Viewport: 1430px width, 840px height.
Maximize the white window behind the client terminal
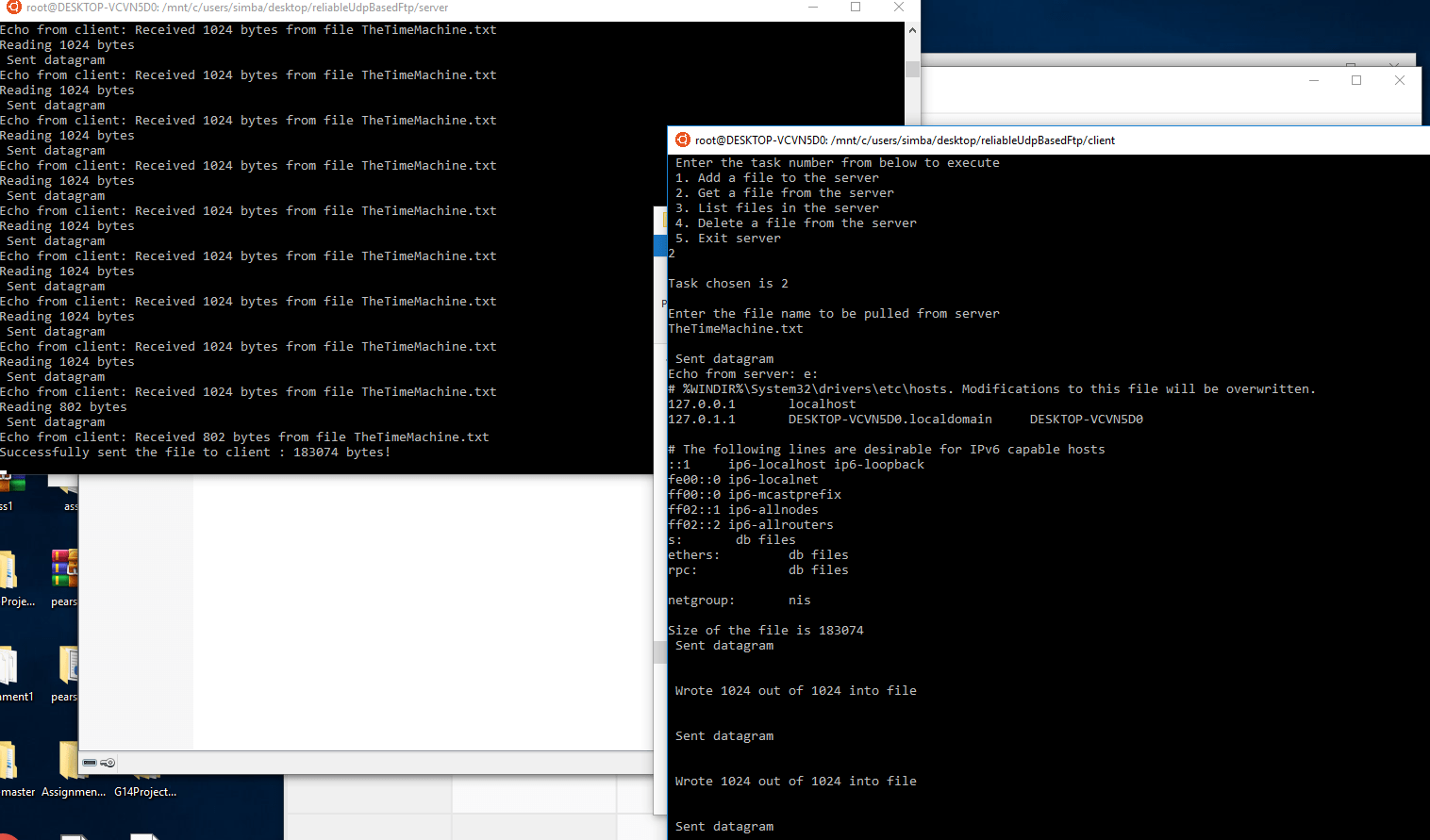pos(1356,81)
